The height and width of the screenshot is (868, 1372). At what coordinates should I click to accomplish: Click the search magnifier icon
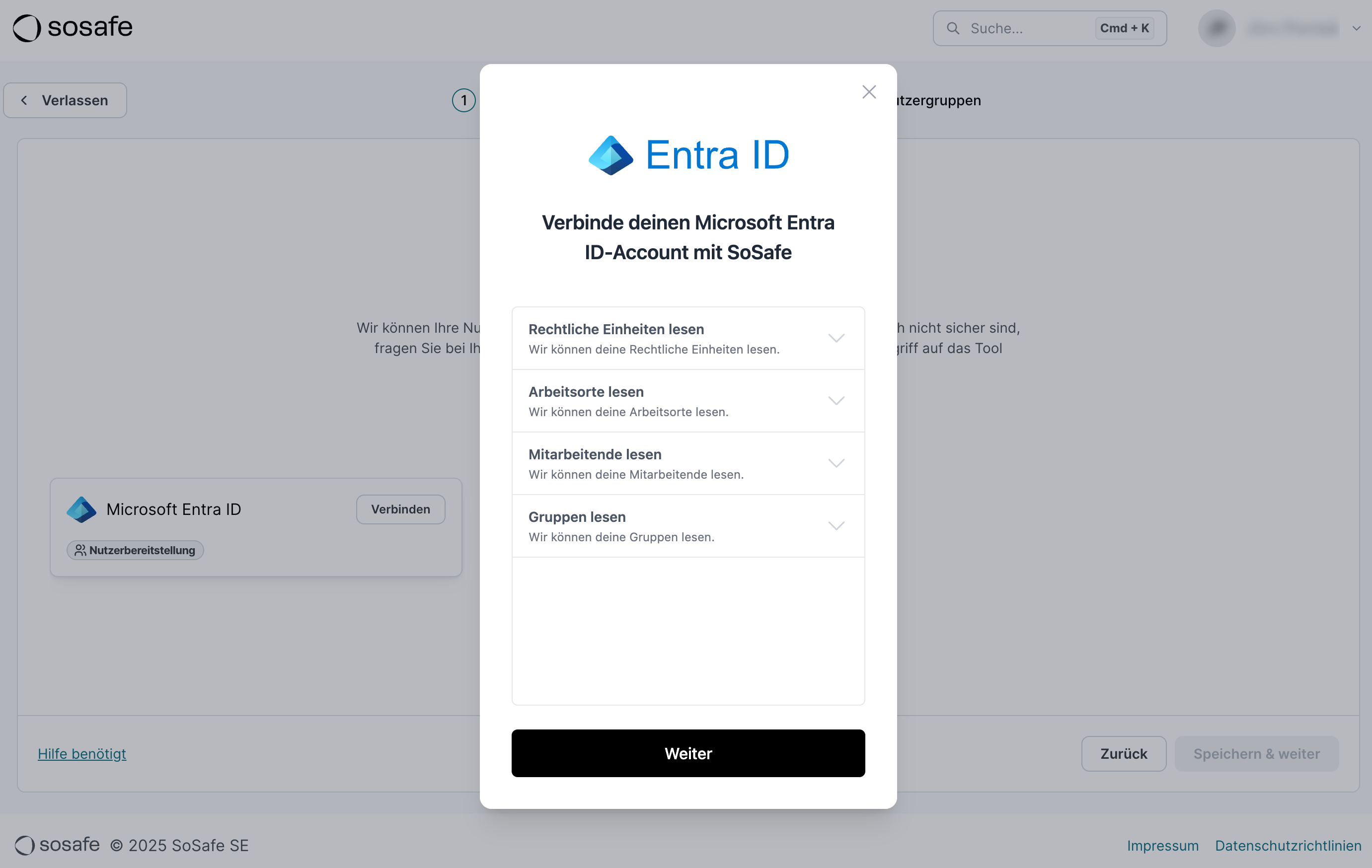(953, 28)
